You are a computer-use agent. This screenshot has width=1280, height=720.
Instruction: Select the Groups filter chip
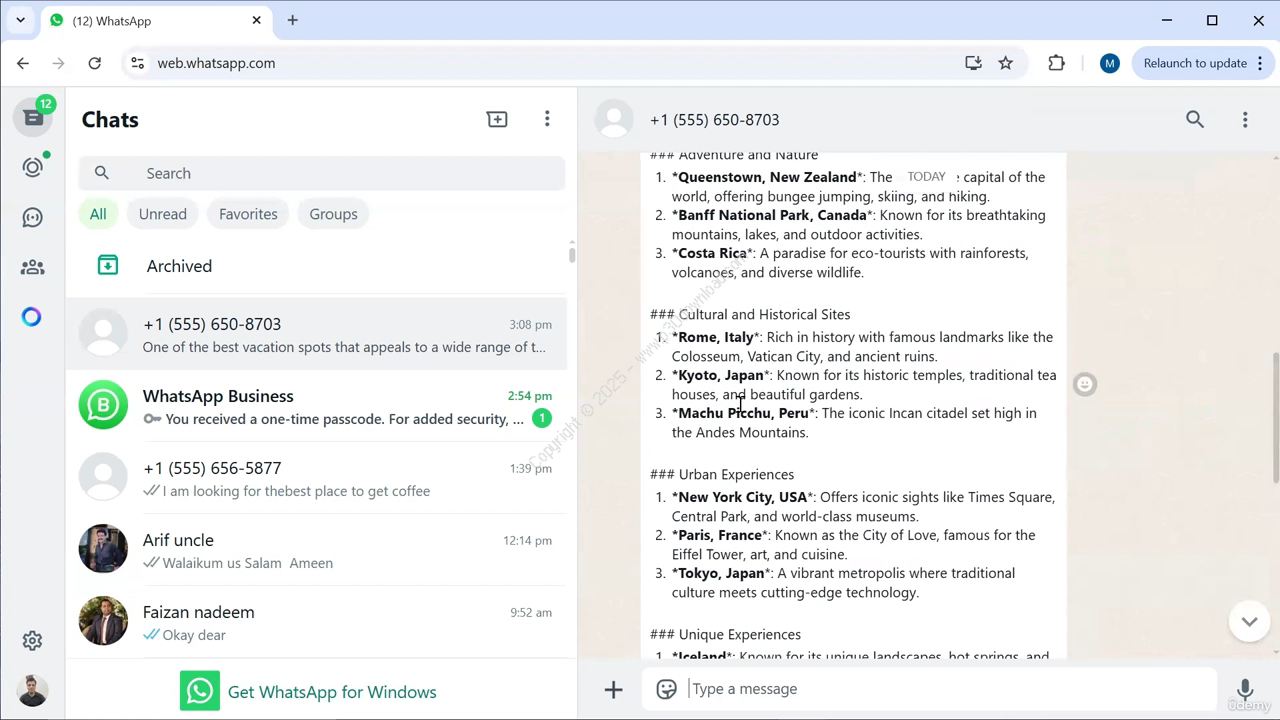(x=333, y=214)
